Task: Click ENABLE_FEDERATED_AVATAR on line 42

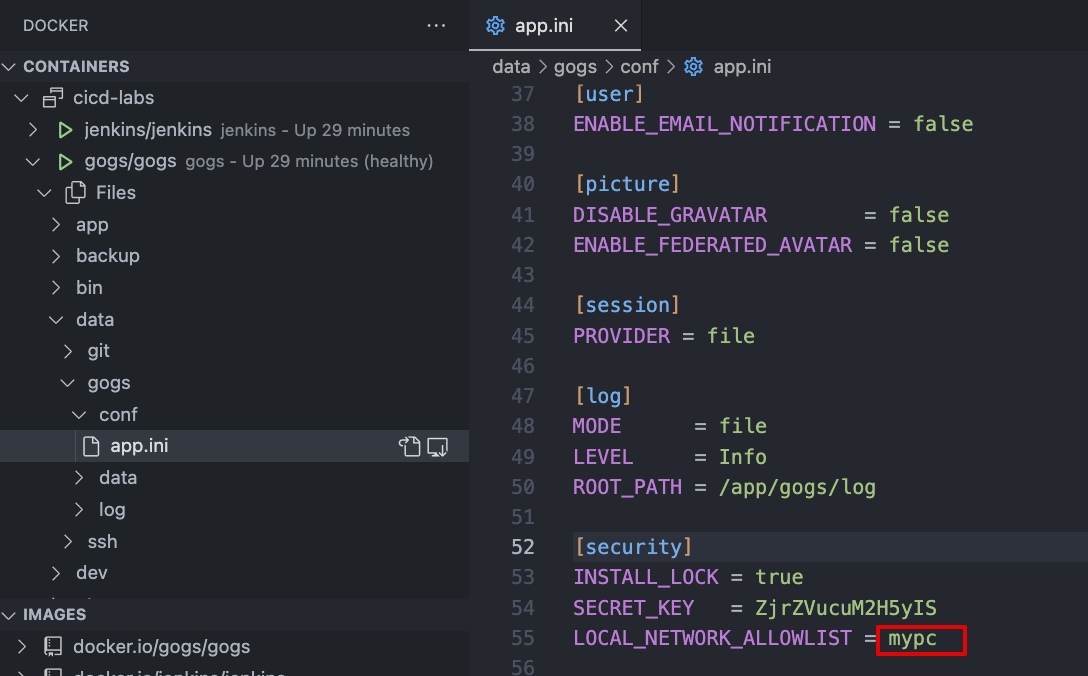Action: (x=713, y=245)
